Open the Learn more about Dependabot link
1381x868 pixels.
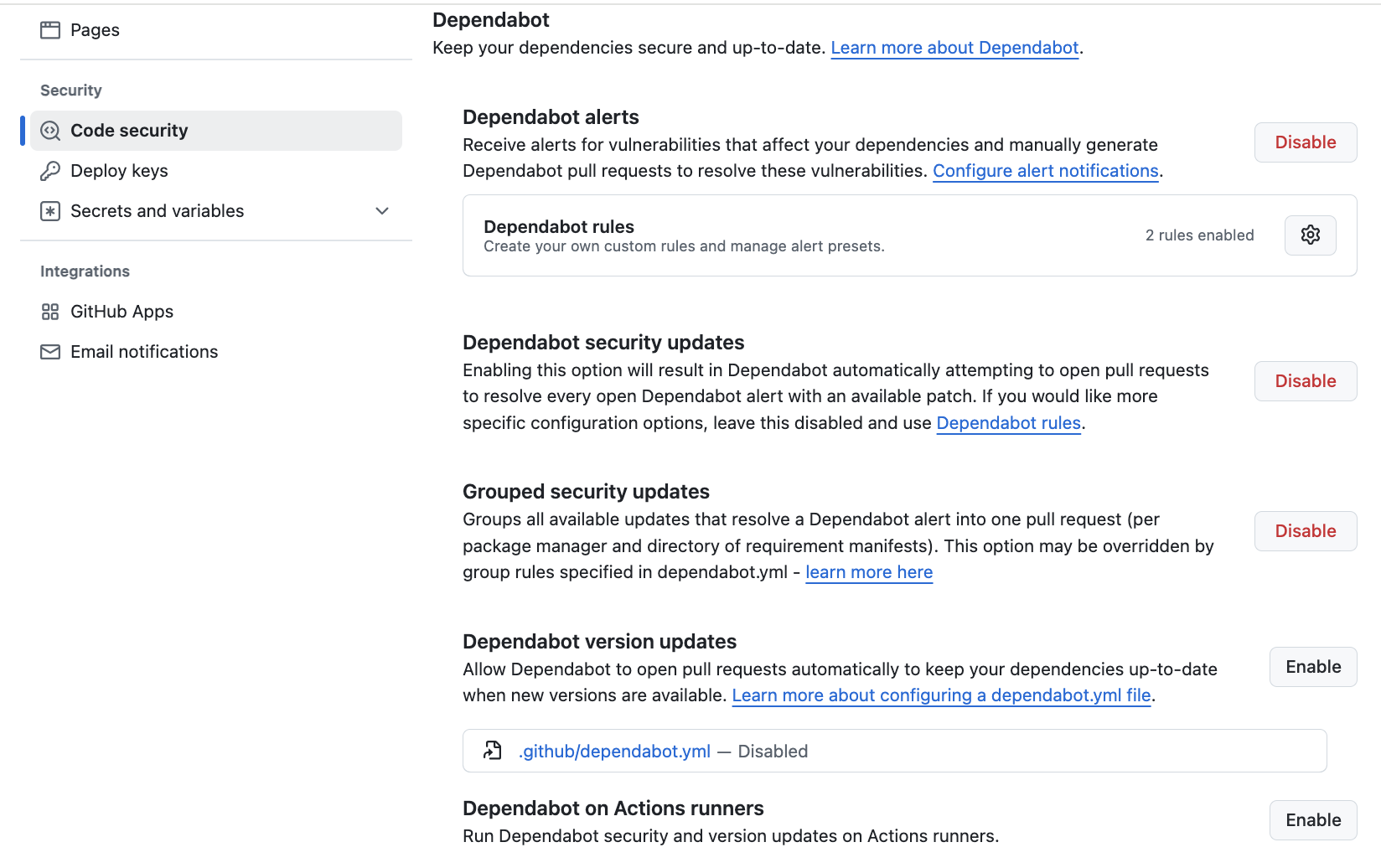coord(954,48)
